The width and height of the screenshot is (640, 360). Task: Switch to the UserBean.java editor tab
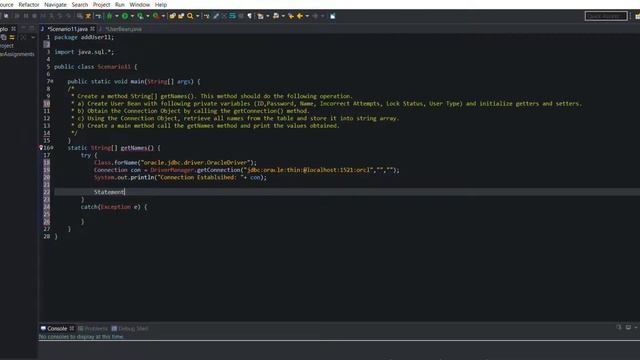[x=123, y=29]
